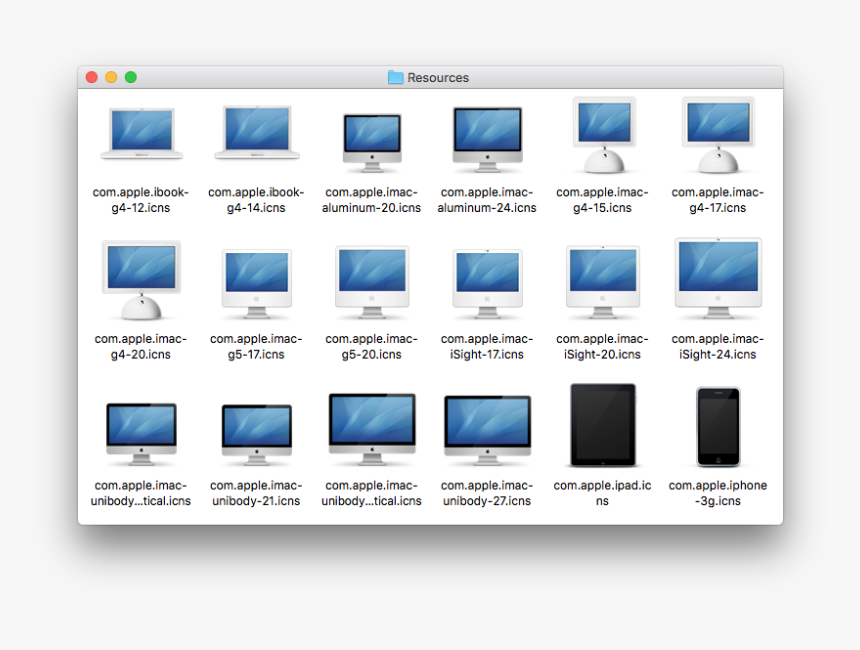Click file name com.apple.imac-aluminum-24.icns
860x650 pixels.
point(487,200)
